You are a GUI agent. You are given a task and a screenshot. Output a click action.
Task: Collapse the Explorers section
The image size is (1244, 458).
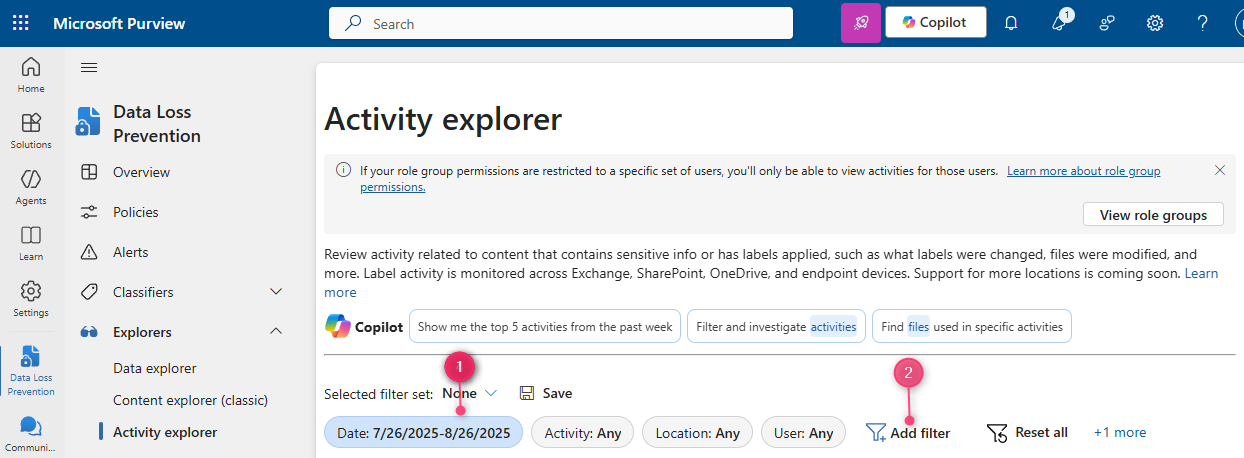(x=277, y=332)
